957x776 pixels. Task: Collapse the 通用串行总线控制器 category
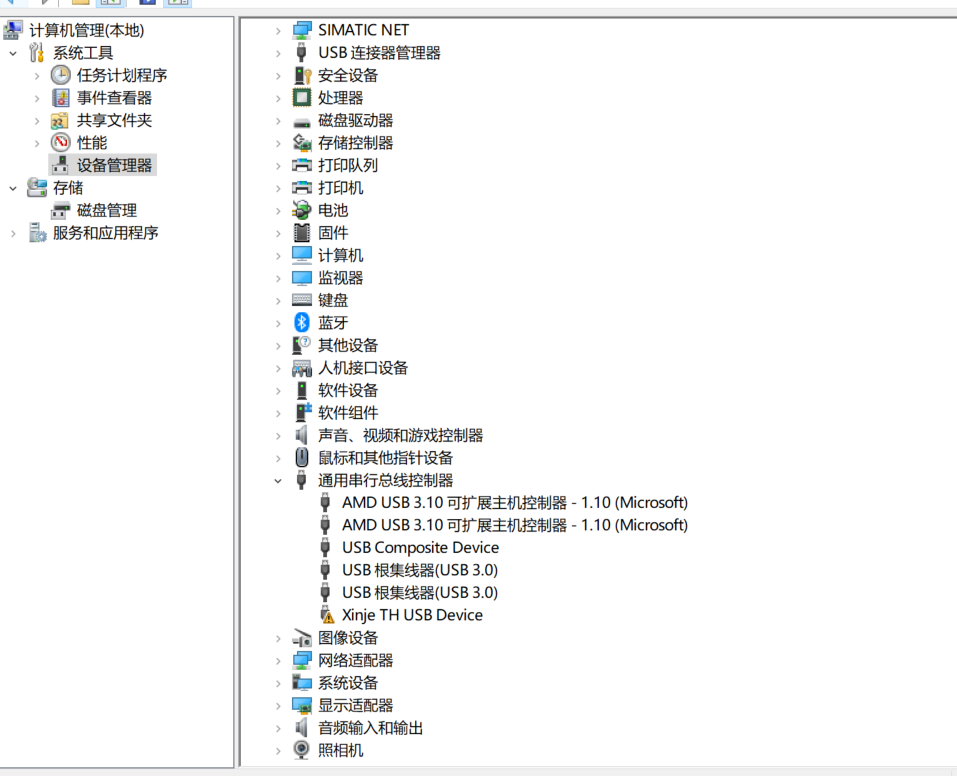(x=279, y=481)
